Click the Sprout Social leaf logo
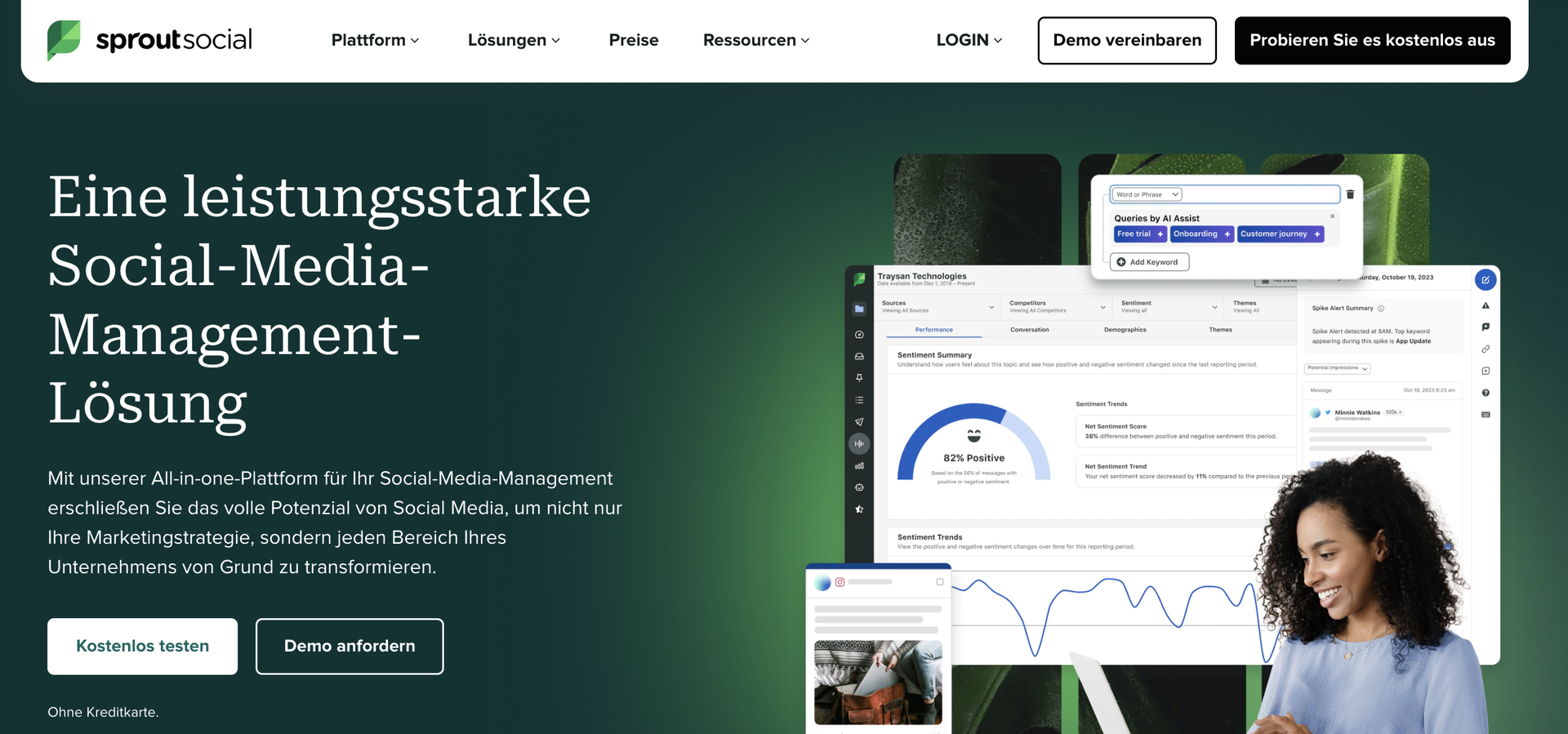1568x734 pixels. 64,40
